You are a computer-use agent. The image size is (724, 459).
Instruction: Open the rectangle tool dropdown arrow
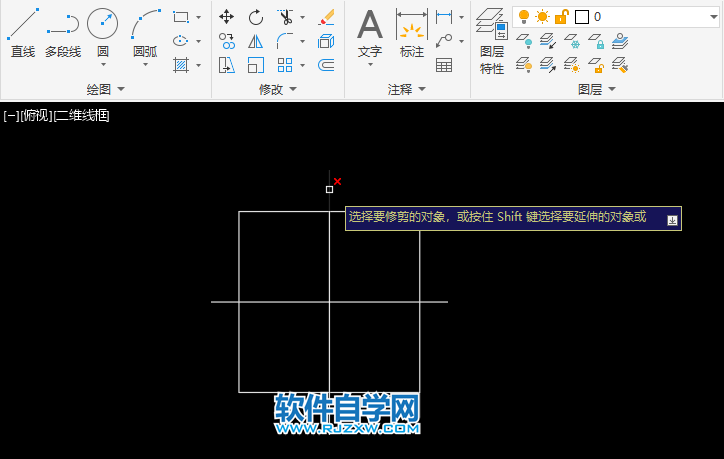pos(199,18)
